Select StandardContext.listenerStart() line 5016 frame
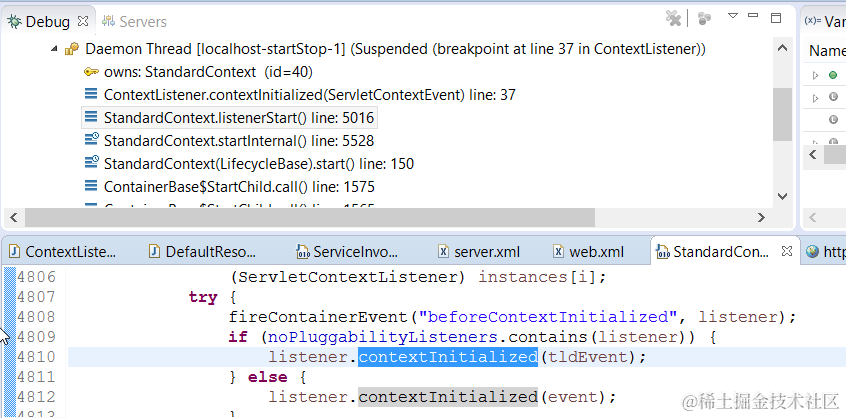The image size is (846, 418). pyautogui.click(x=239, y=118)
